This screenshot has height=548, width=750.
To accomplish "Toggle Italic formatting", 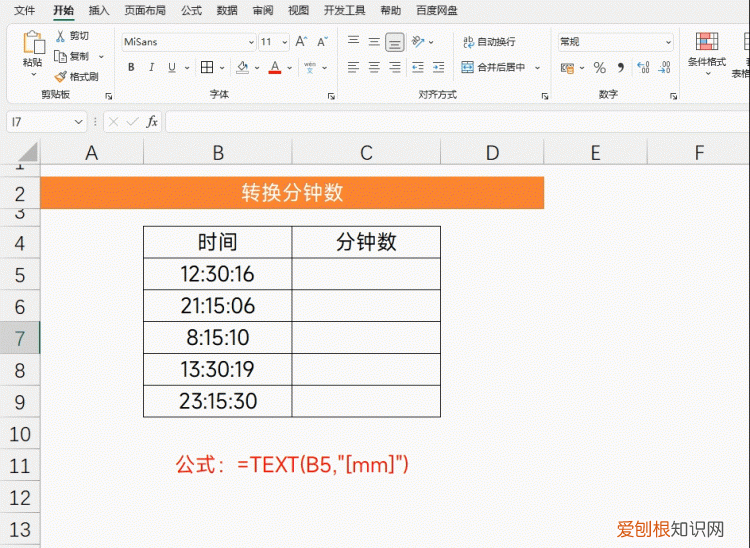I will point(152,67).
